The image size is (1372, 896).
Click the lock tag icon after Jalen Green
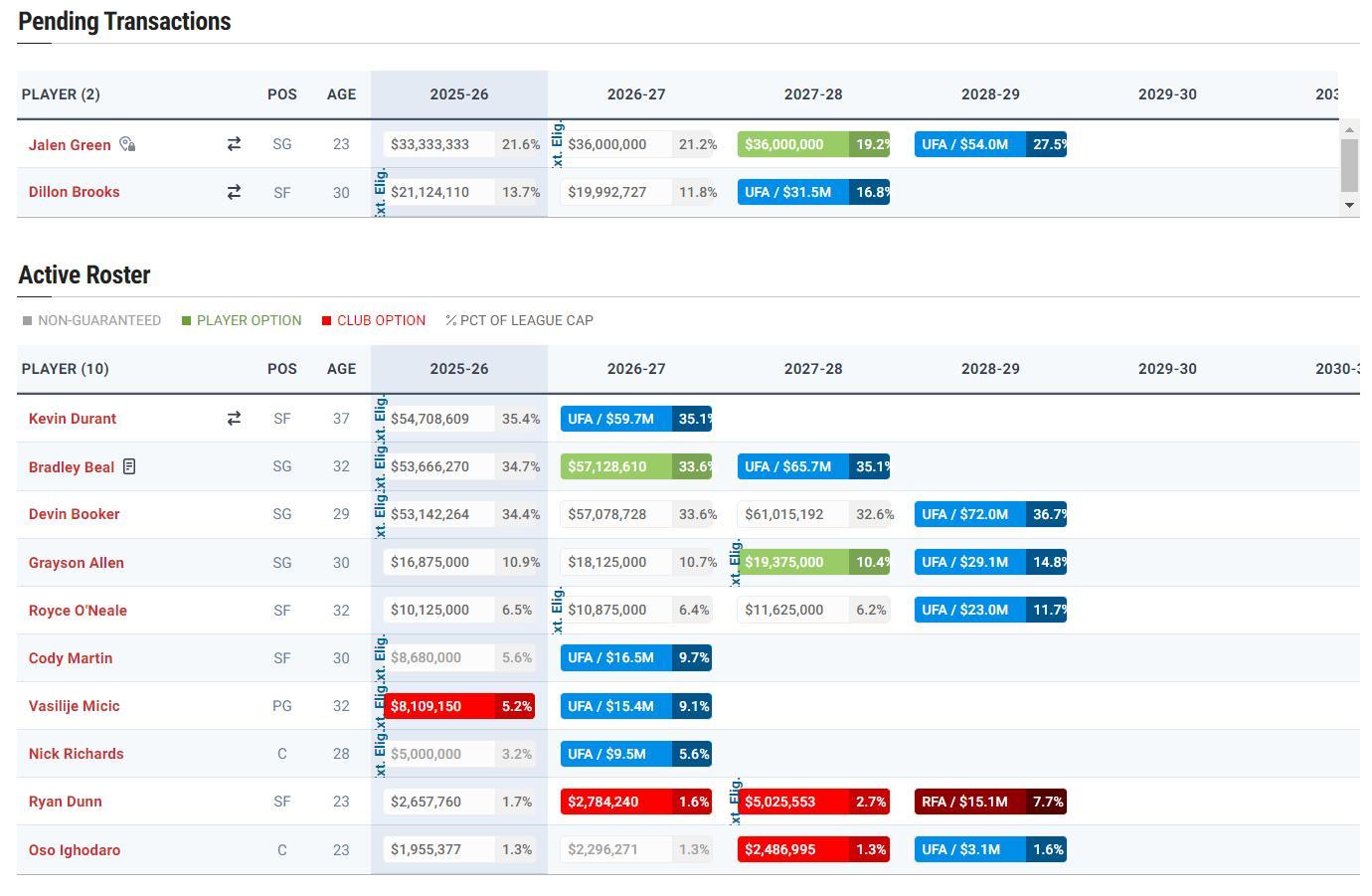coord(127,144)
